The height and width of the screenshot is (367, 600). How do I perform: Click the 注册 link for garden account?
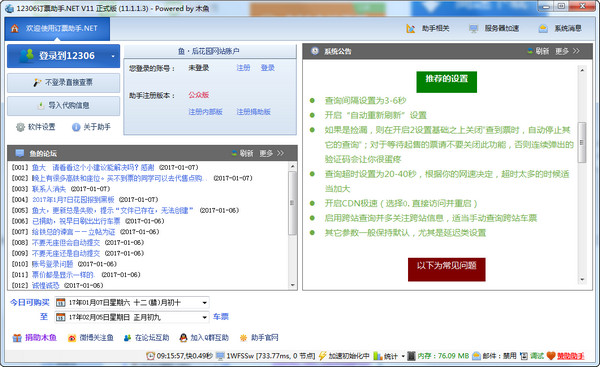243,68
